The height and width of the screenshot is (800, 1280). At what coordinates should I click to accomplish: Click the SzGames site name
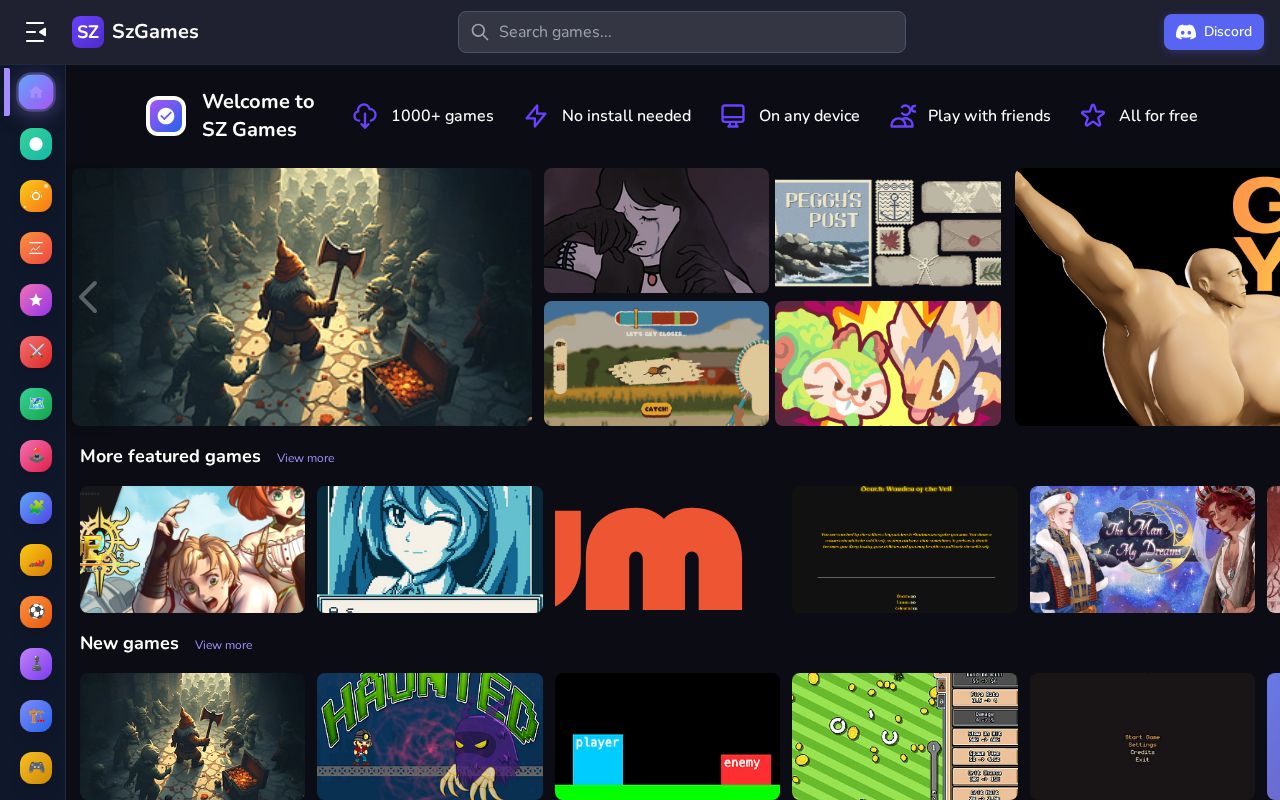155,32
